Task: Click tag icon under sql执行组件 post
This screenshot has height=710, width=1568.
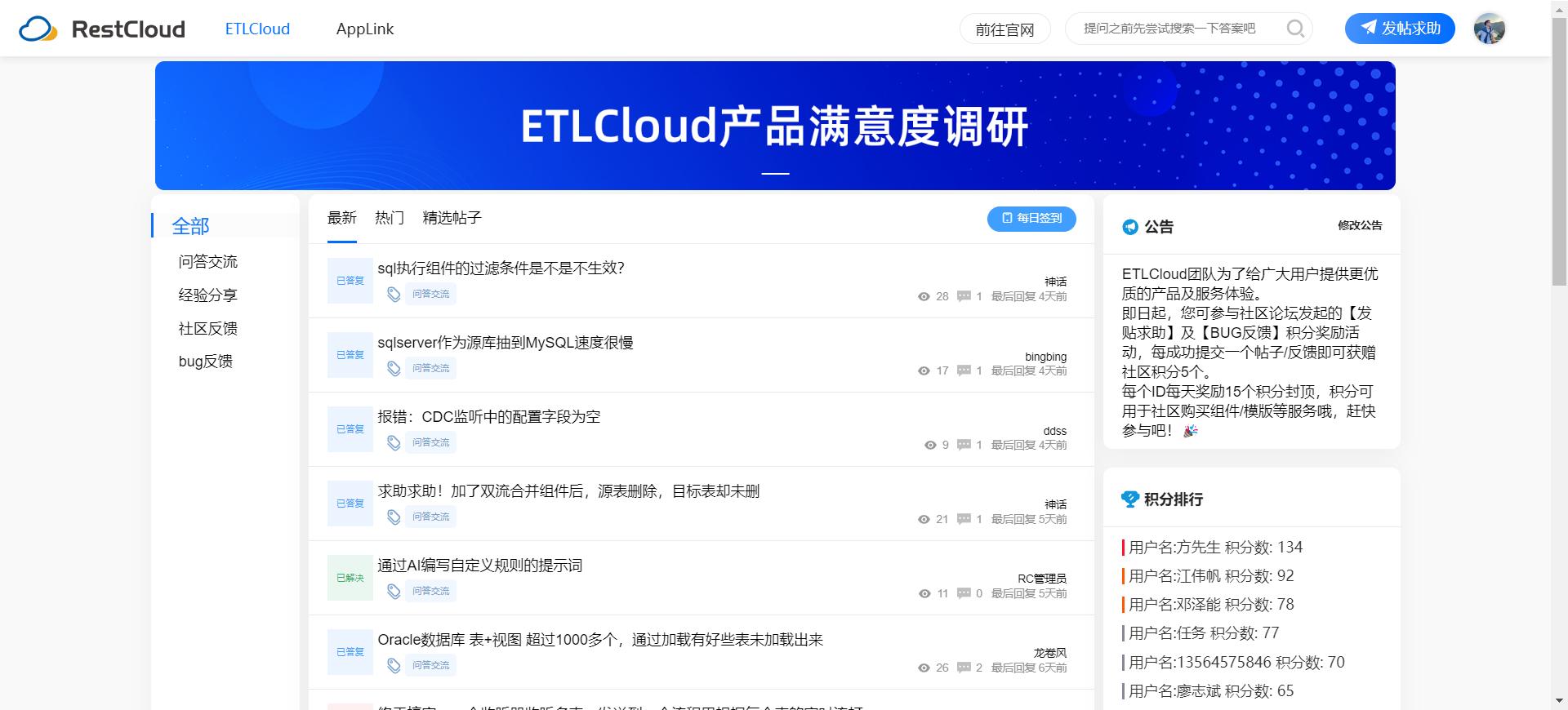Action: click(x=394, y=294)
